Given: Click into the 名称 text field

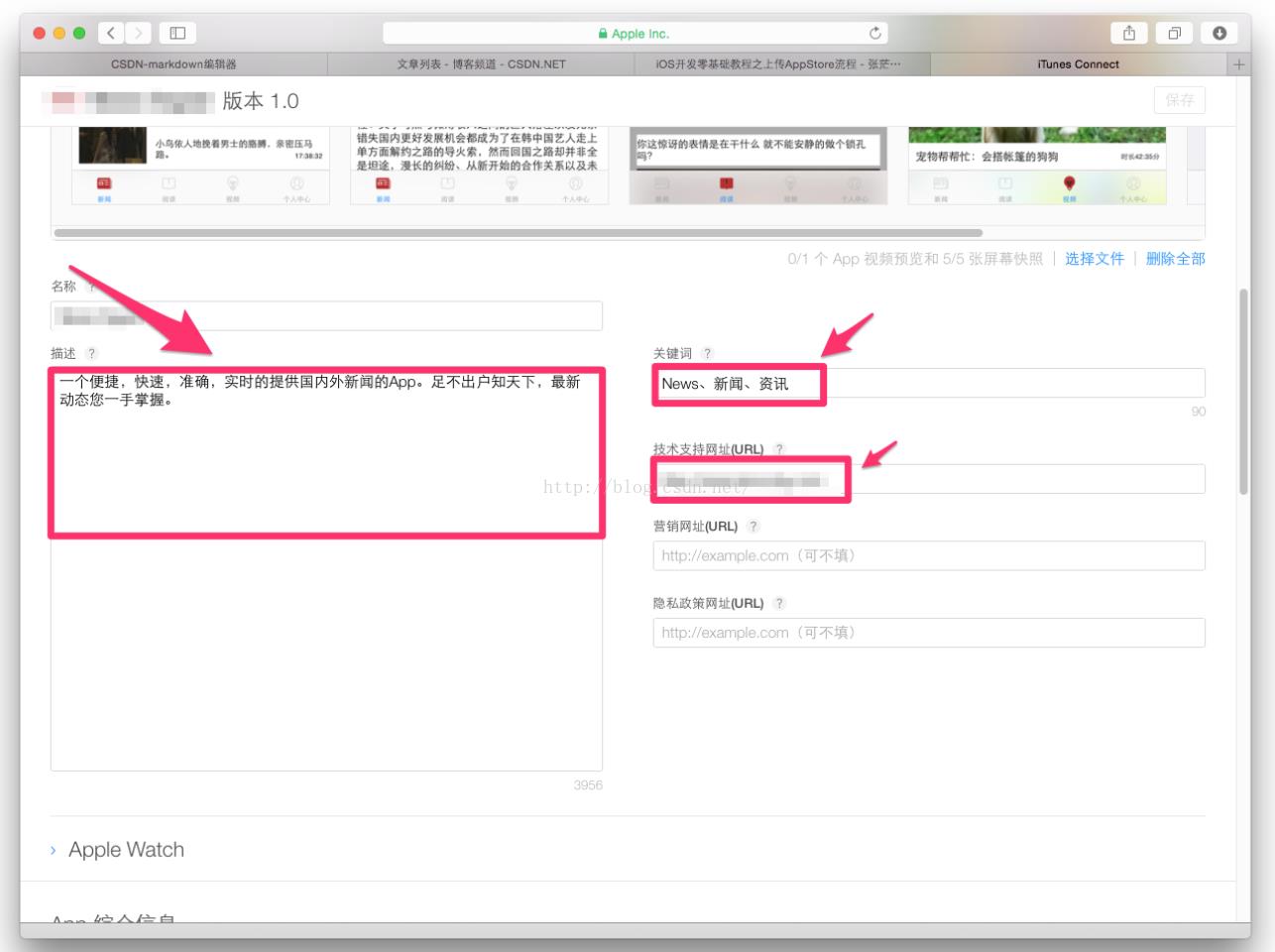Looking at the screenshot, I should pos(326,316).
